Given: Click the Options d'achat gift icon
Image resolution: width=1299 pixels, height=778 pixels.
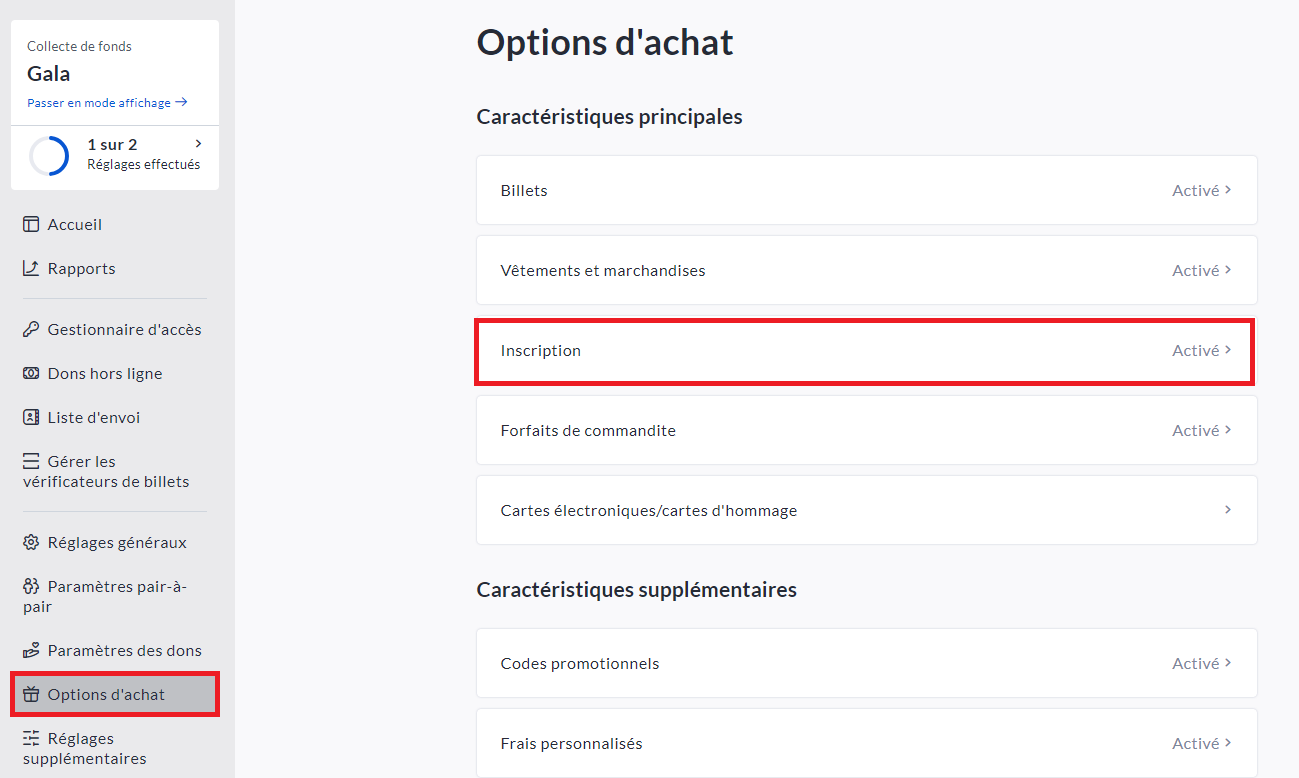Looking at the screenshot, I should point(31,695).
